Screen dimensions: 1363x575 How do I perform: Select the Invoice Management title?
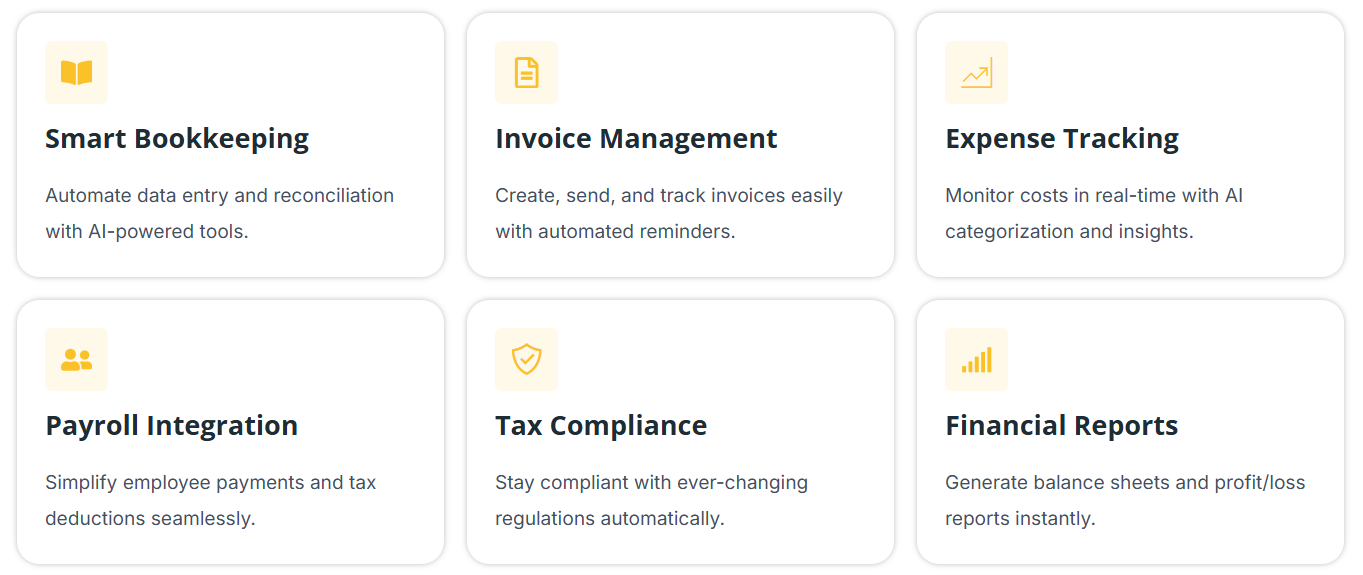[x=636, y=139]
